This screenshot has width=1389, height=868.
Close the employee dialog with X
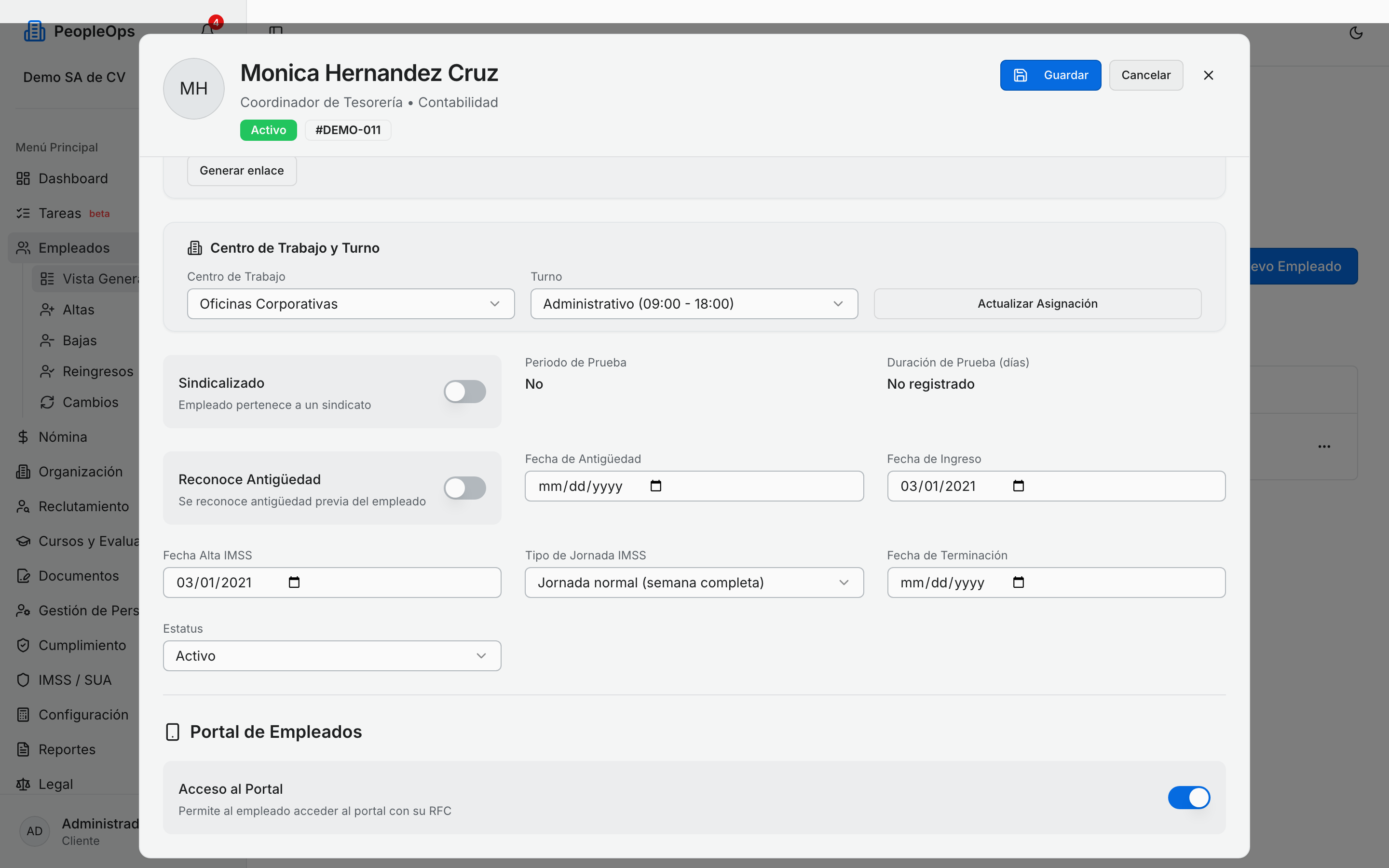(x=1208, y=75)
